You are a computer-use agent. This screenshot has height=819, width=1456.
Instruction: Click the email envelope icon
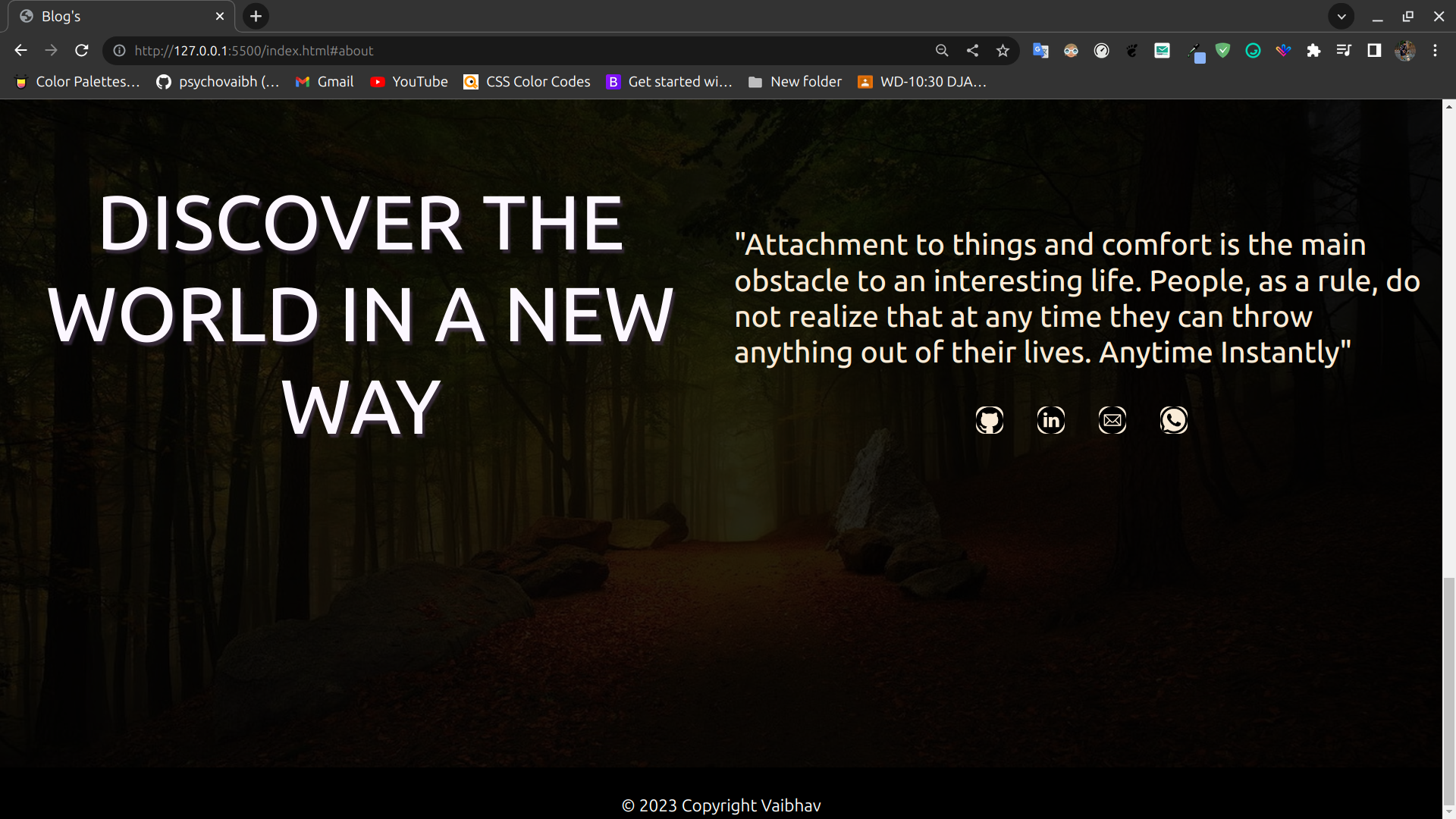(1112, 420)
